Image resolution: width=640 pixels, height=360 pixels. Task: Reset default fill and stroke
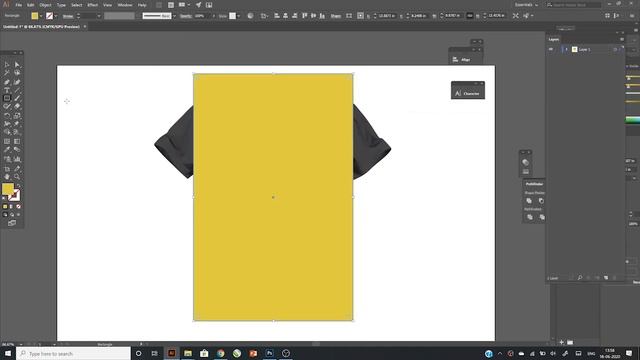(4, 198)
